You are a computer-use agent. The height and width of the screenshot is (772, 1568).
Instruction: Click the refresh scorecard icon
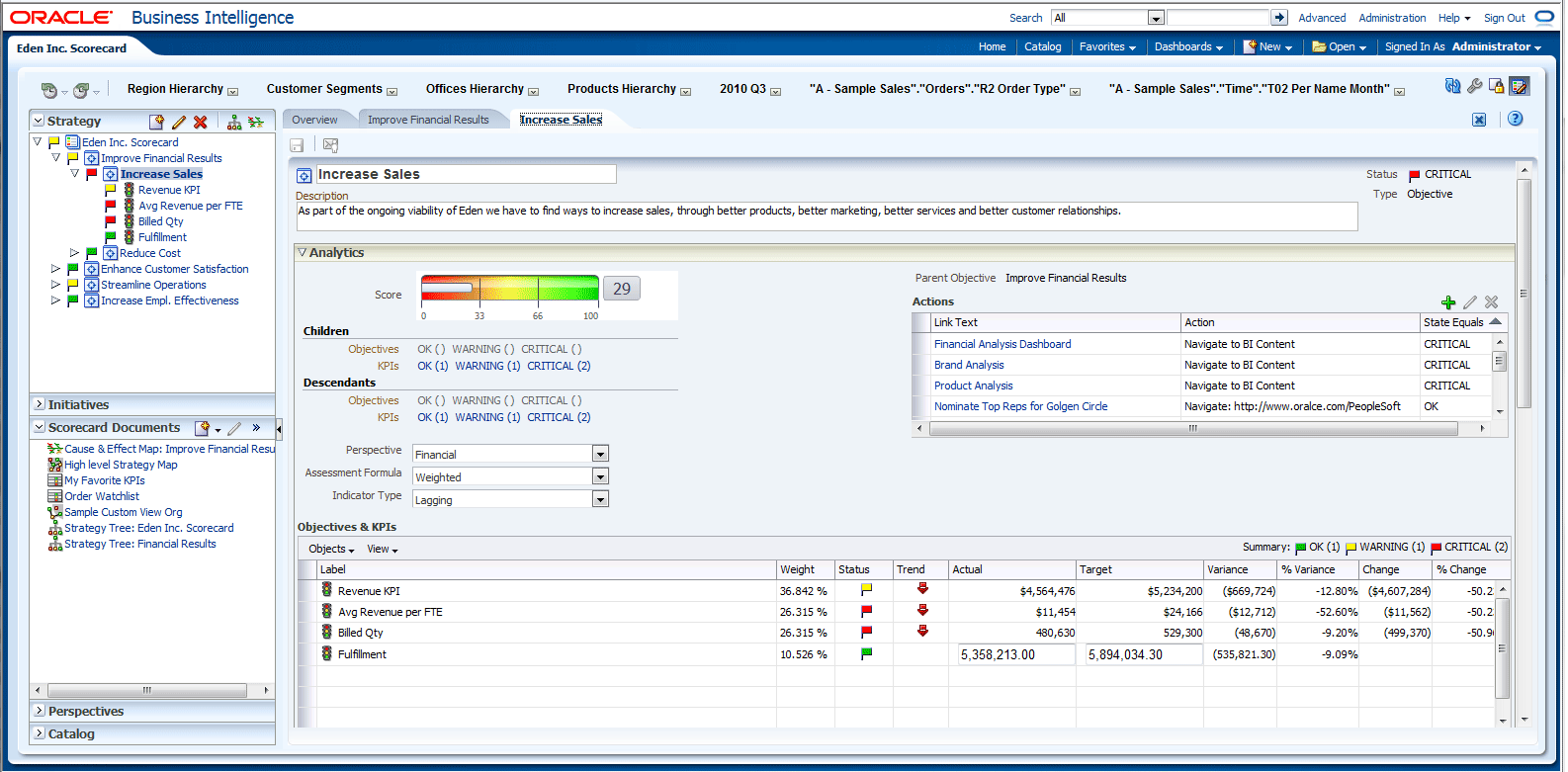coord(1452,87)
